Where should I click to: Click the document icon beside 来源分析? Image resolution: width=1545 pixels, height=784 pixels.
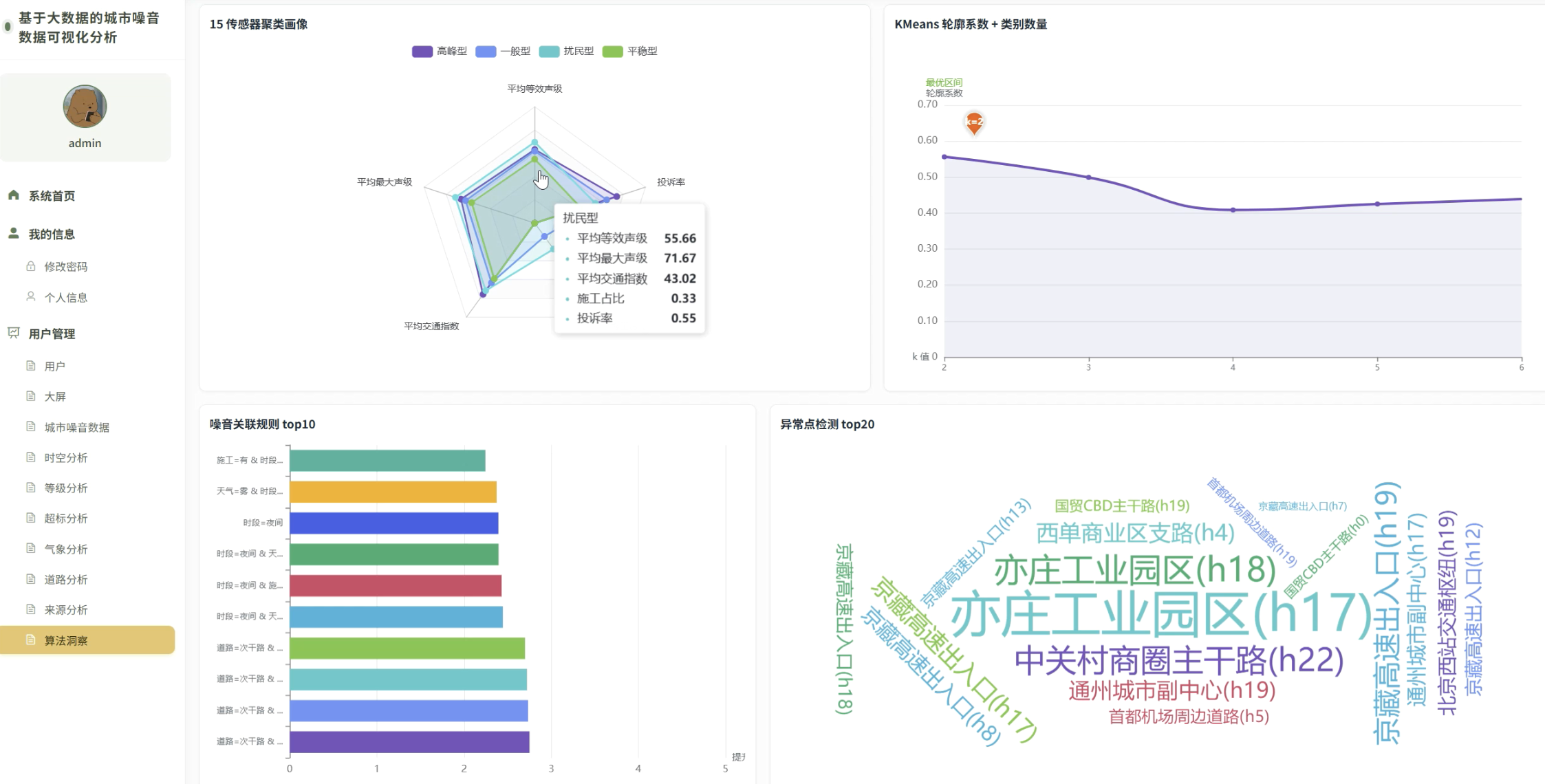31,609
